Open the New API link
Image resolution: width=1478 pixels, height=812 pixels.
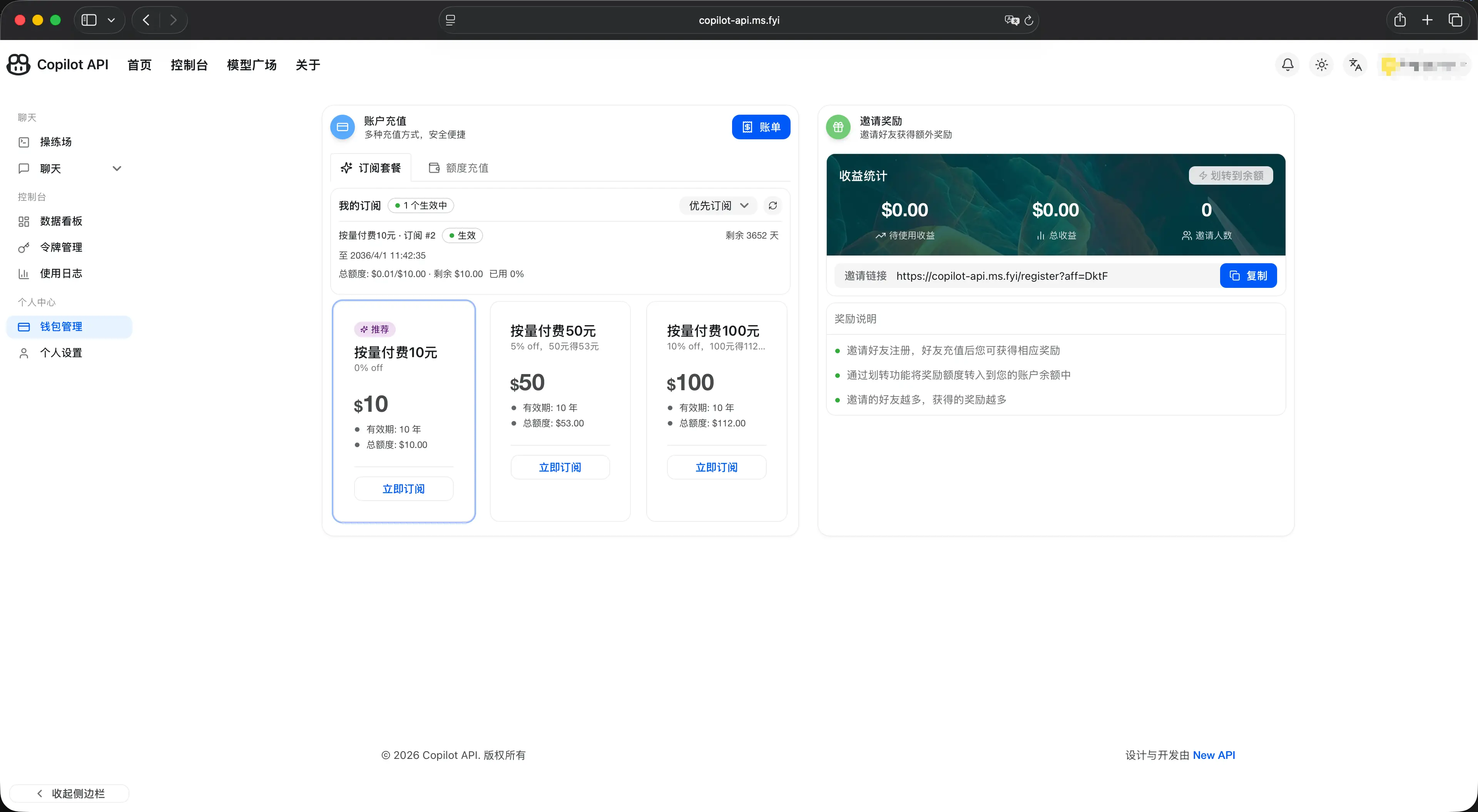pyautogui.click(x=1214, y=755)
